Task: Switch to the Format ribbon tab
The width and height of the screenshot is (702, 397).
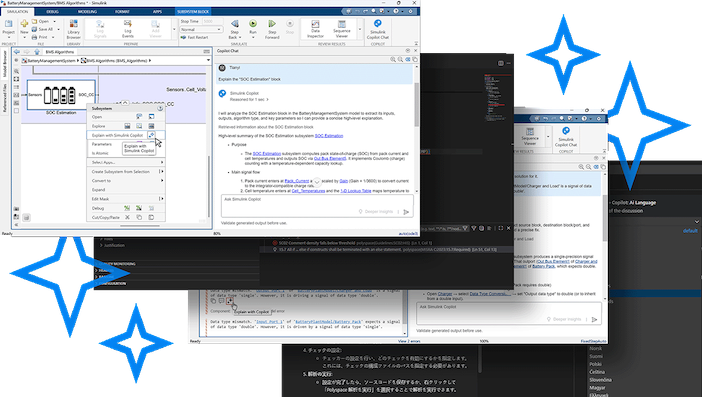Action: click(122, 12)
